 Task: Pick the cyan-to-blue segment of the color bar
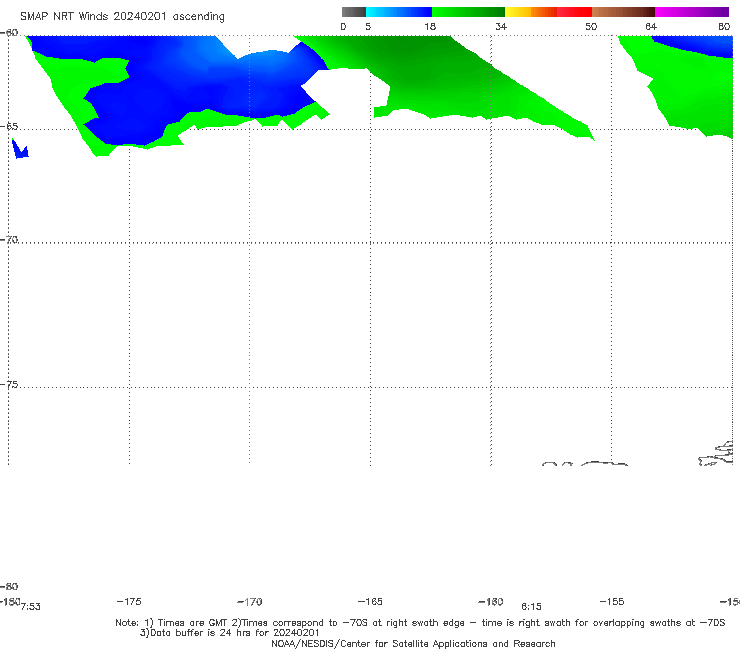pyautogui.click(x=399, y=12)
